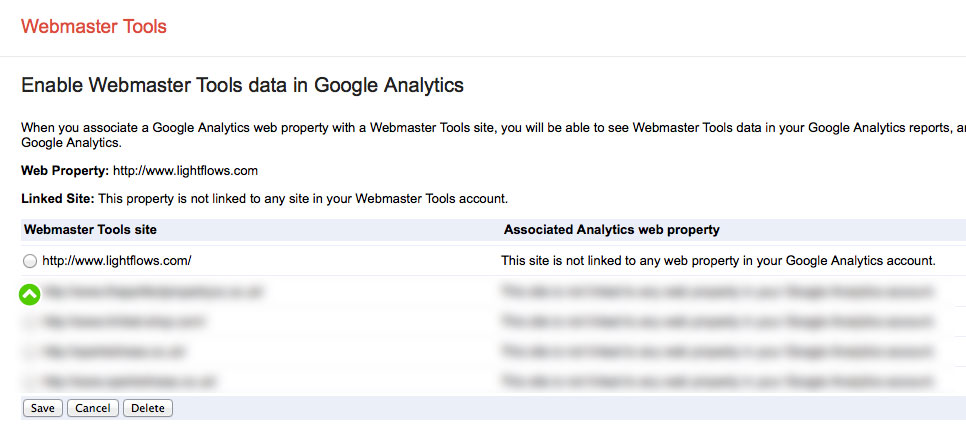
Task: Click the last blurred site URL
Action: pyautogui.click(x=129, y=382)
